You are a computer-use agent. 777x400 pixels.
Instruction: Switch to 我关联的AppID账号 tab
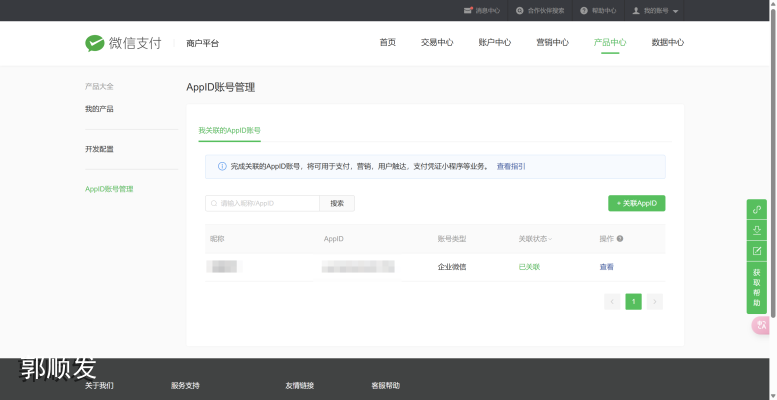pos(229,131)
